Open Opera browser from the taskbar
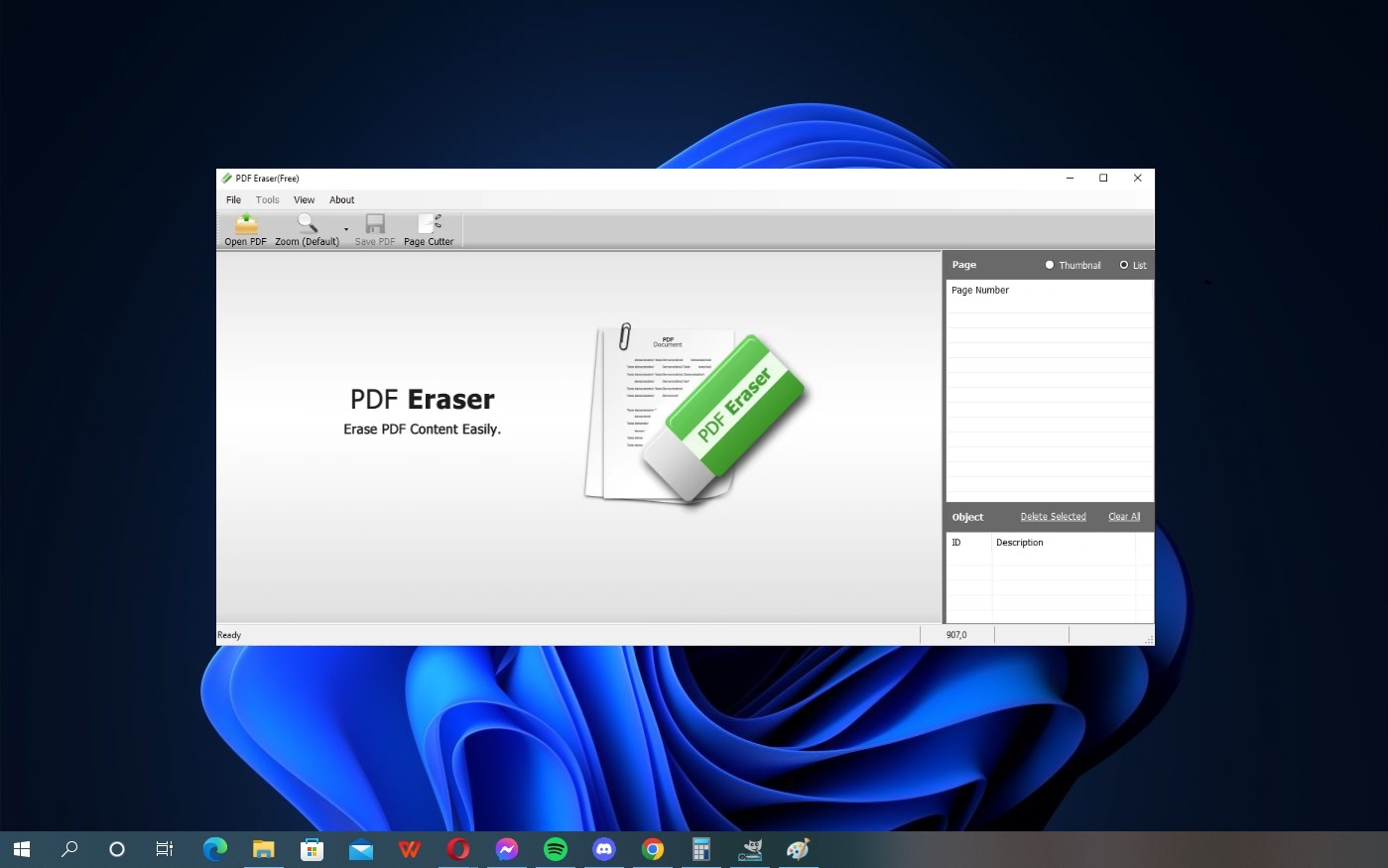 (x=458, y=849)
